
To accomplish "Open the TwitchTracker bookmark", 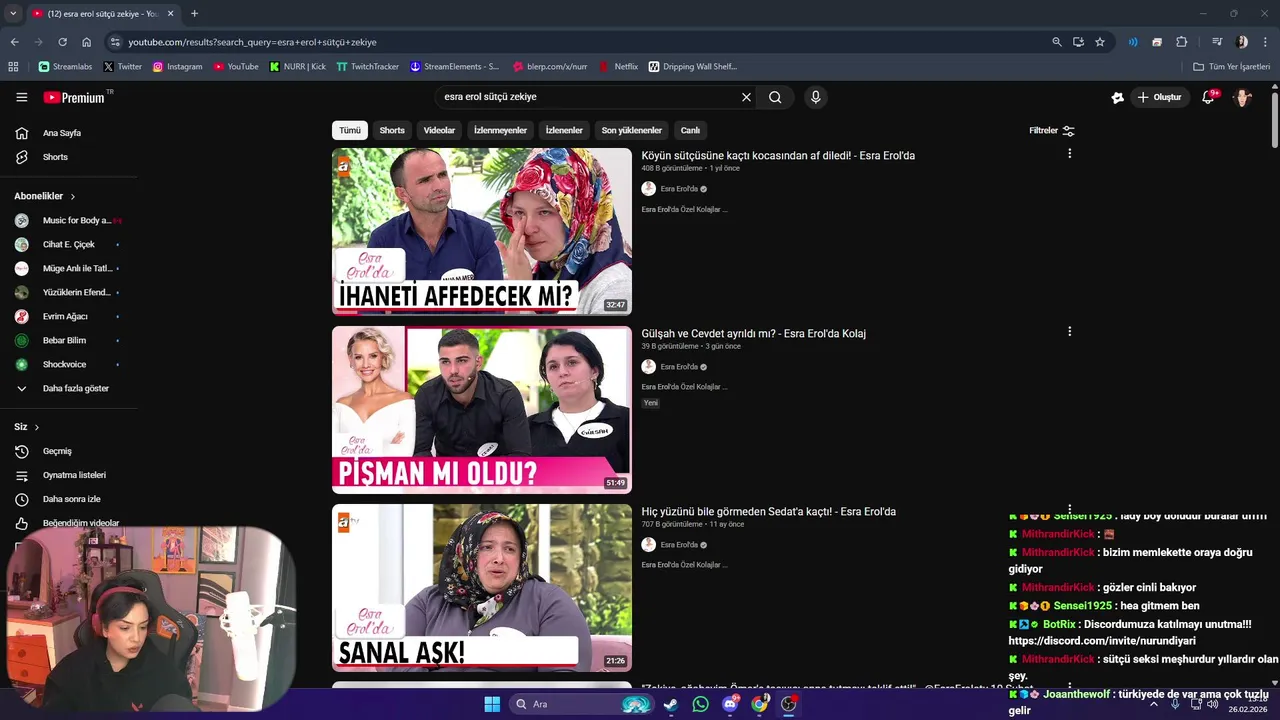I will click(x=367, y=67).
